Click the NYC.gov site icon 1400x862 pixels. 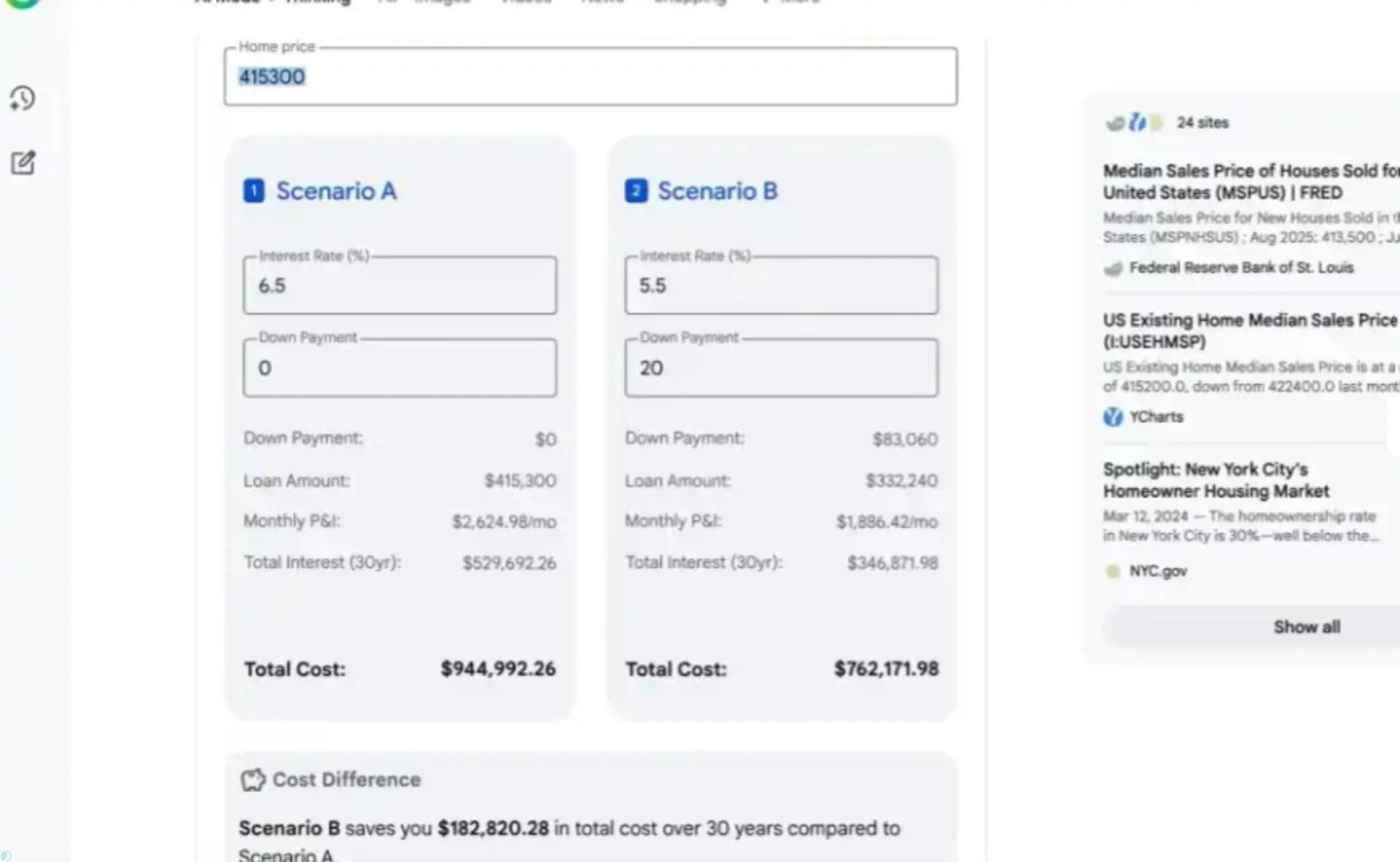(x=1113, y=571)
